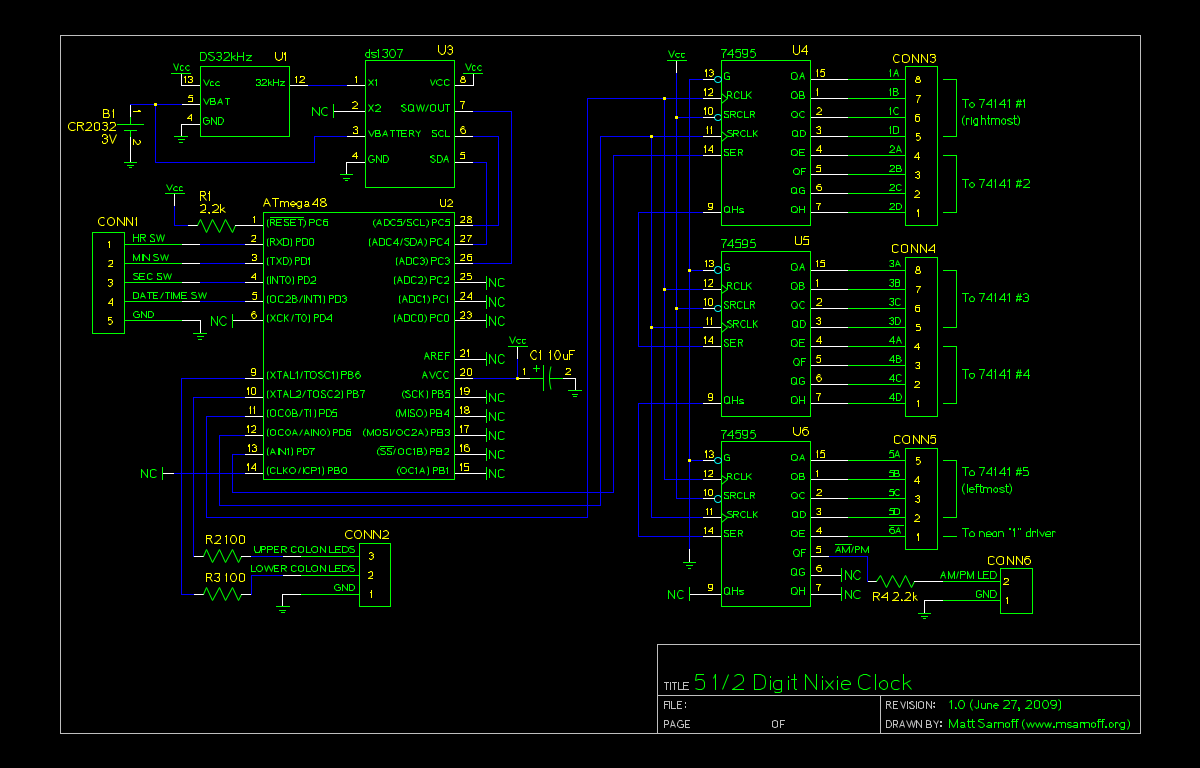Click the (RESET) PC6 pin label

pyautogui.click(x=297, y=221)
